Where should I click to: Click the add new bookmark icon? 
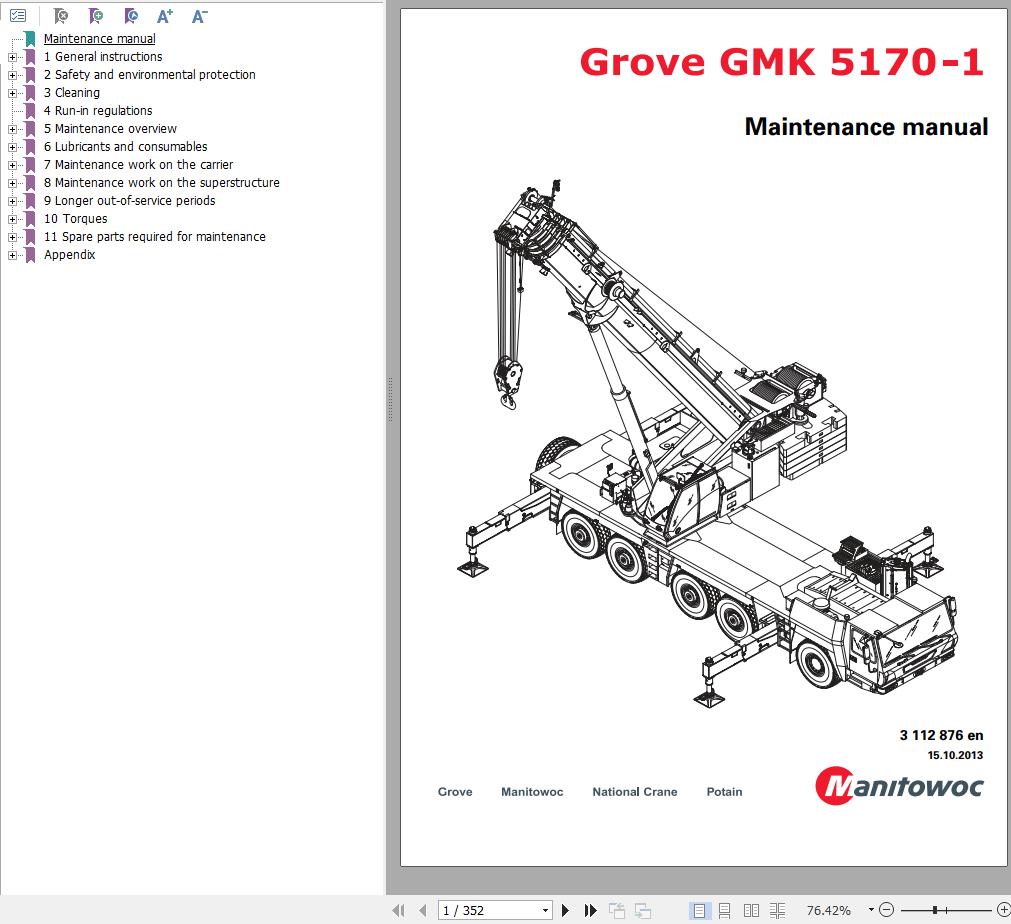click(x=95, y=15)
